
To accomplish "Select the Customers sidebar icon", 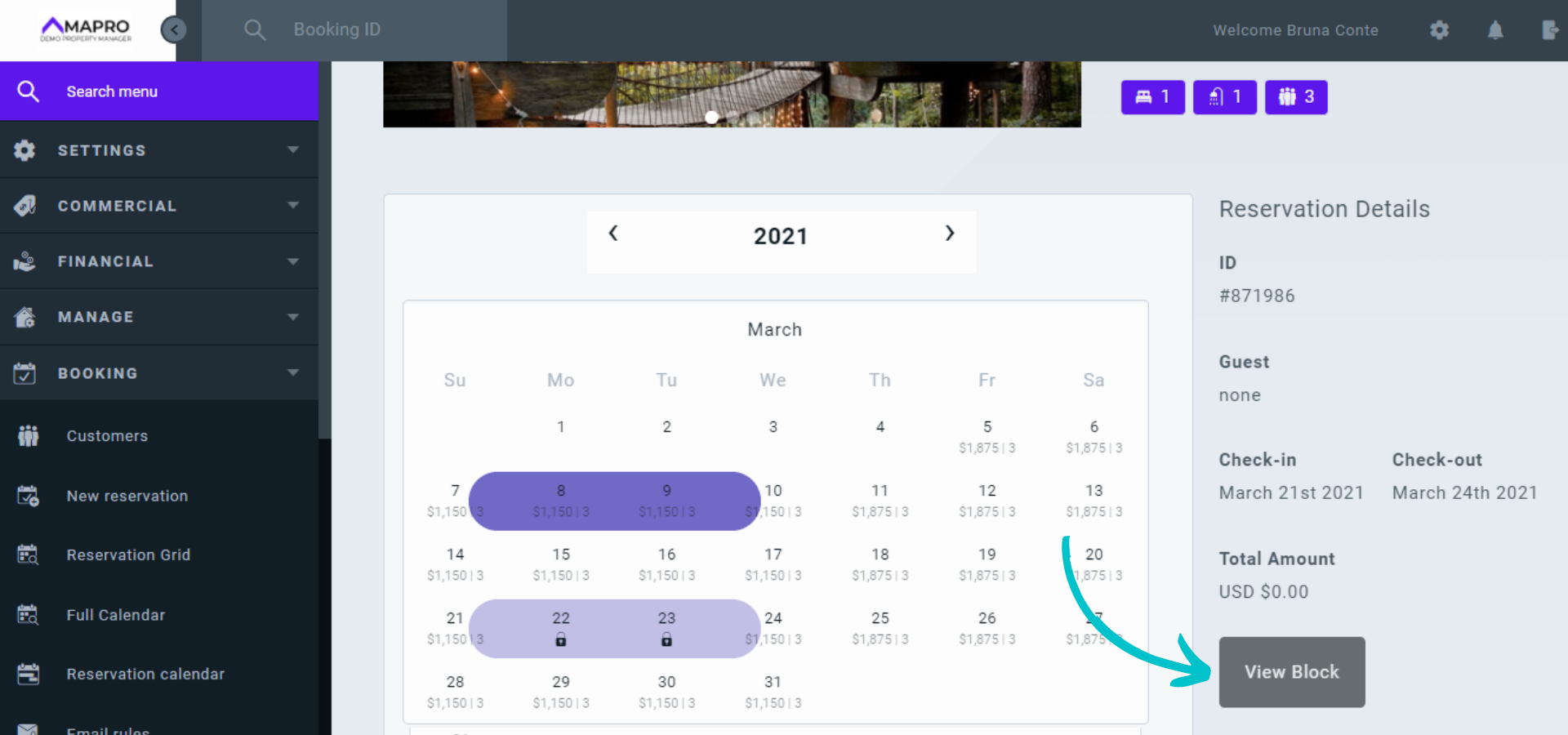I will [x=28, y=435].
